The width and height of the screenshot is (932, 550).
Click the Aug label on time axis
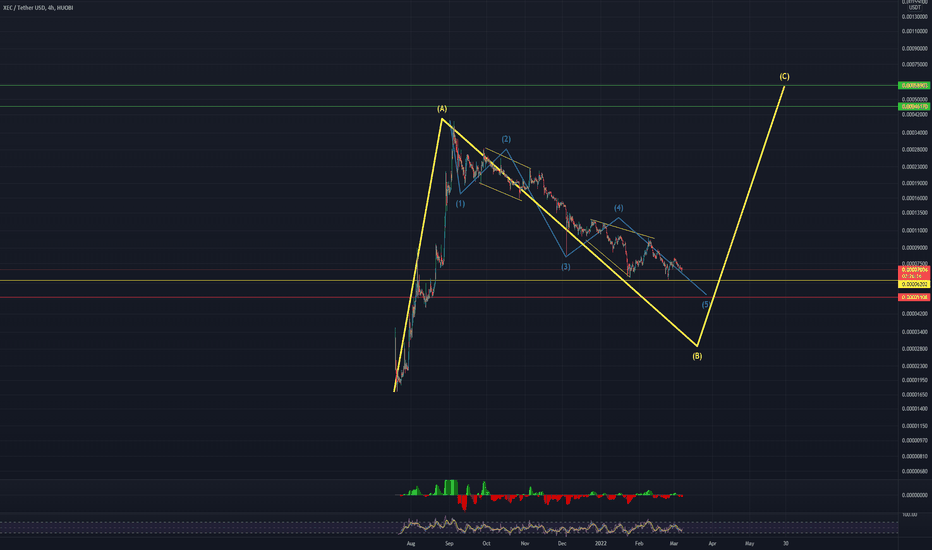[x=411, y=543]
